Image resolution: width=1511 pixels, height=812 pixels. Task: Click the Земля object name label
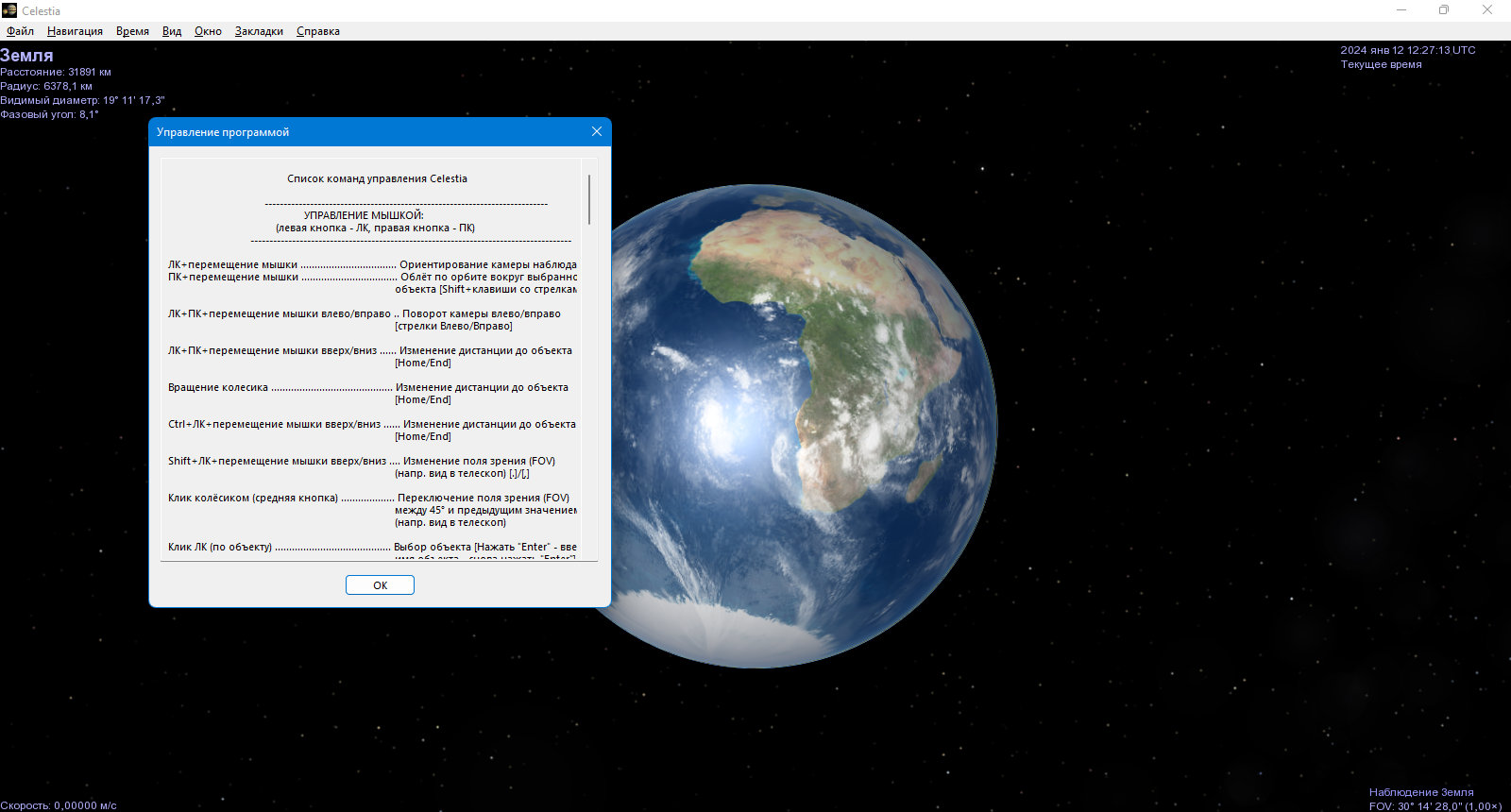[x=27, y=56]
